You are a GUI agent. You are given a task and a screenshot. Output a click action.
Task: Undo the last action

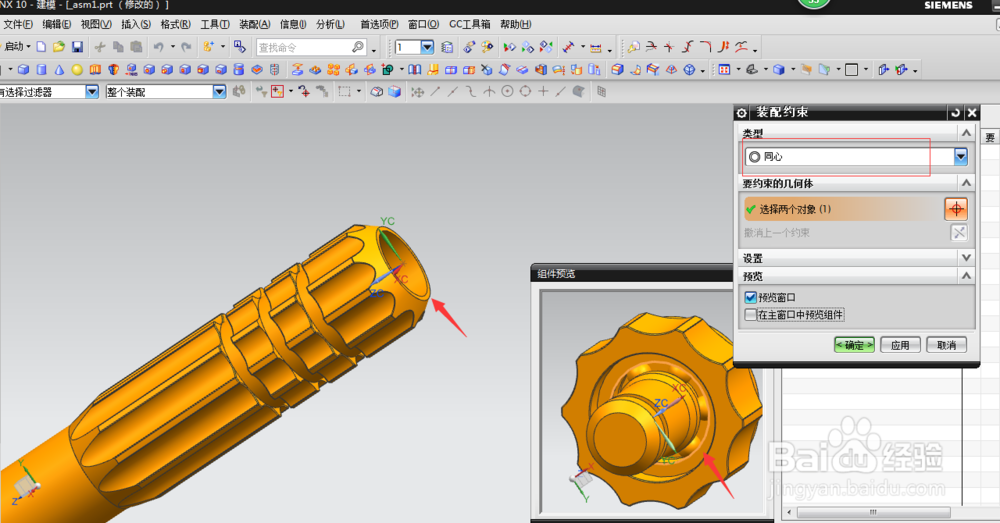pyautogui.click(x=158, y=47)
